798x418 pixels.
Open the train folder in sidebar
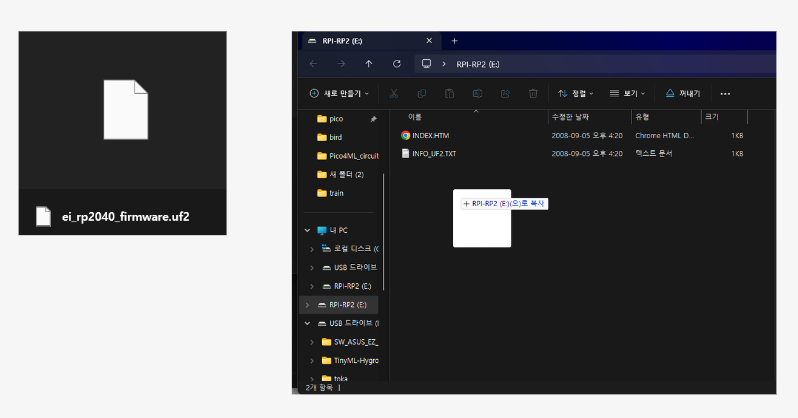[336, 193]
